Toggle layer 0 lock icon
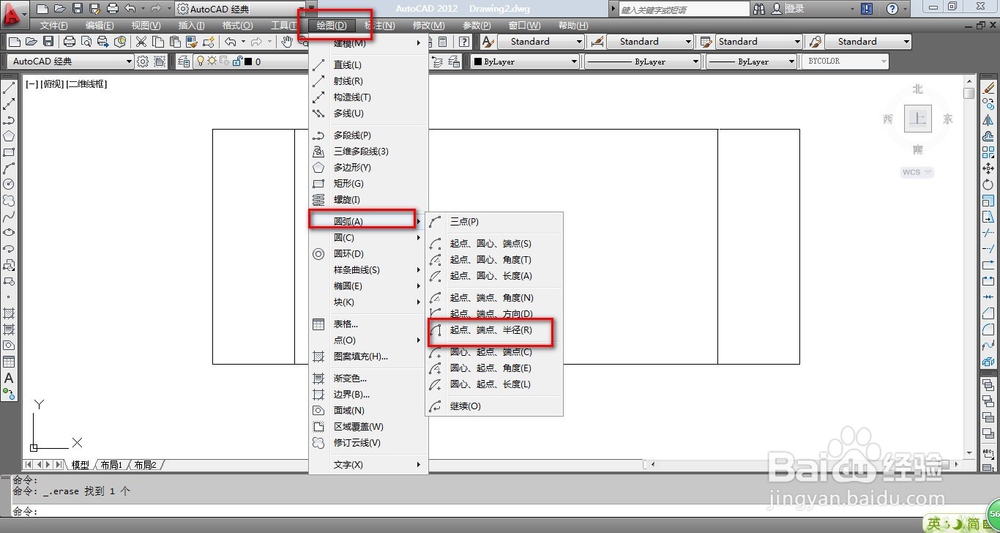Viewport: 1000px width, 533px height. click(x=237, y=61)
